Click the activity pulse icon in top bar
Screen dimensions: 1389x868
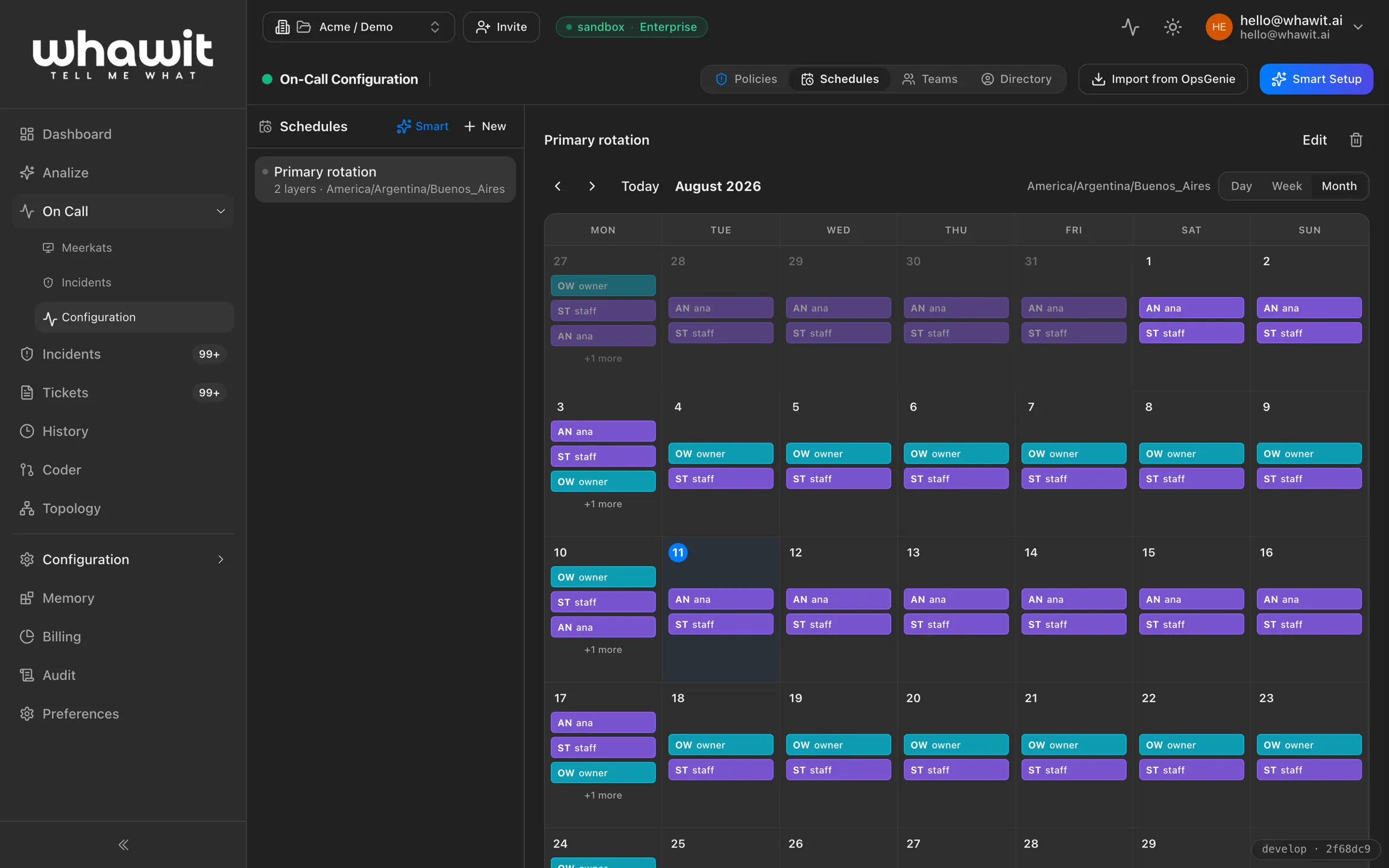click(x=1130, y=27)
